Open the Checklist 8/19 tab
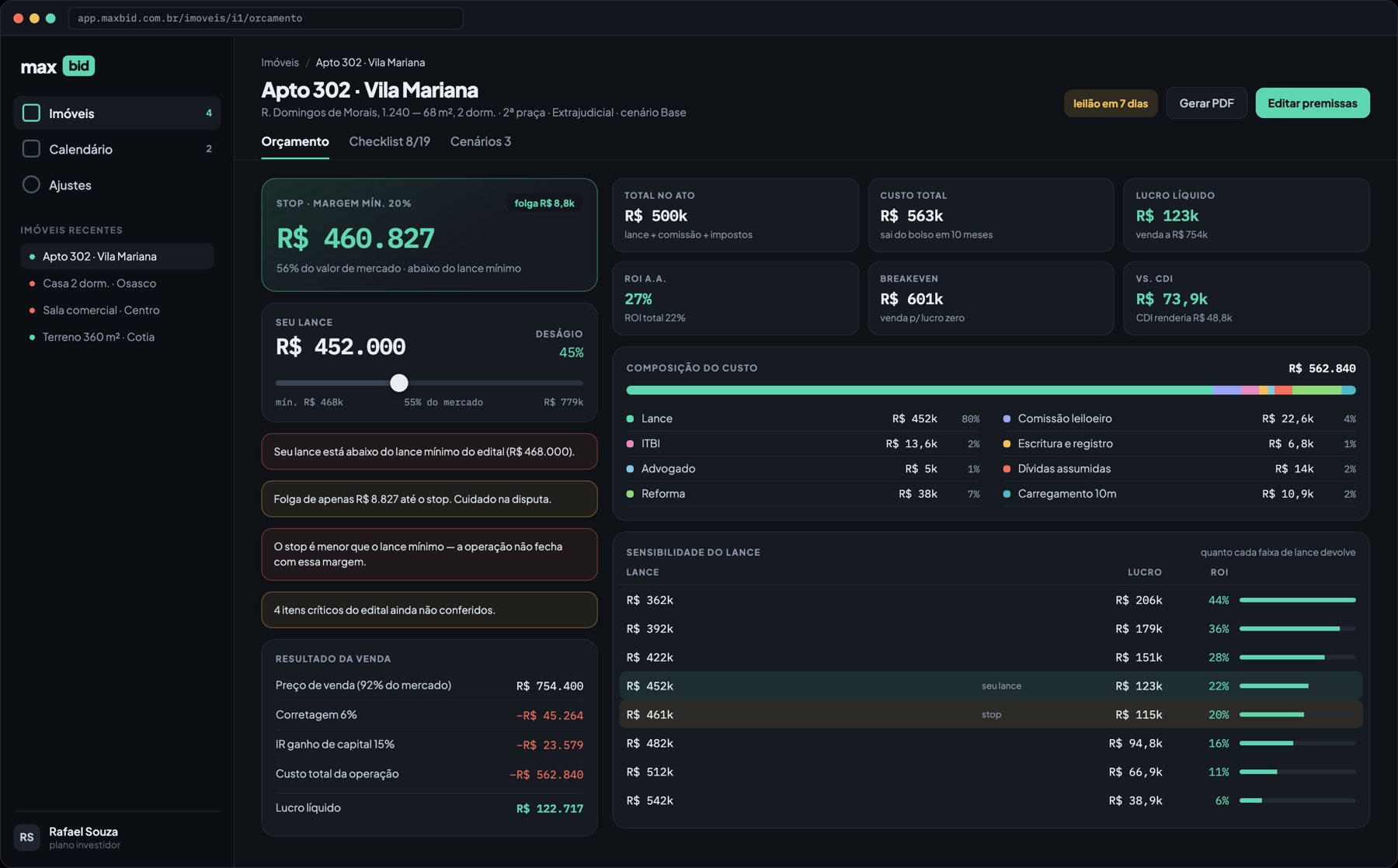Viewport: 1398px width, 868px height. [x=389, y=141]
